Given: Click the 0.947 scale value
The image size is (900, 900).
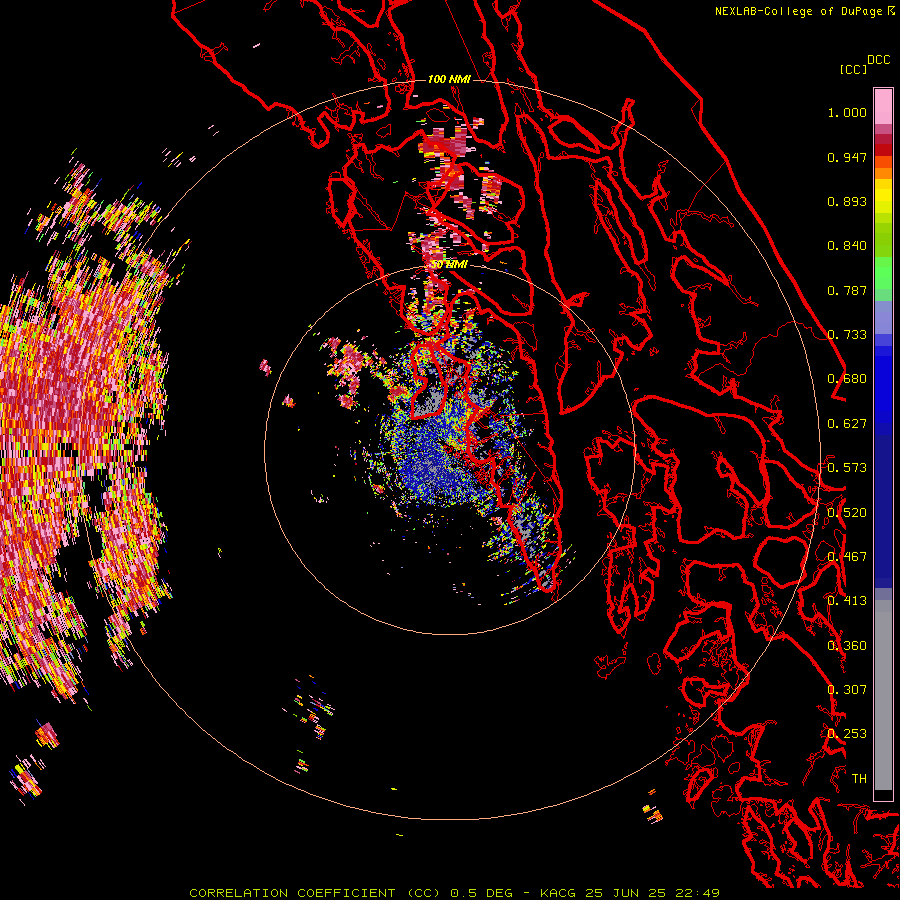Looking at the screenshot, I should pos(847,157).
